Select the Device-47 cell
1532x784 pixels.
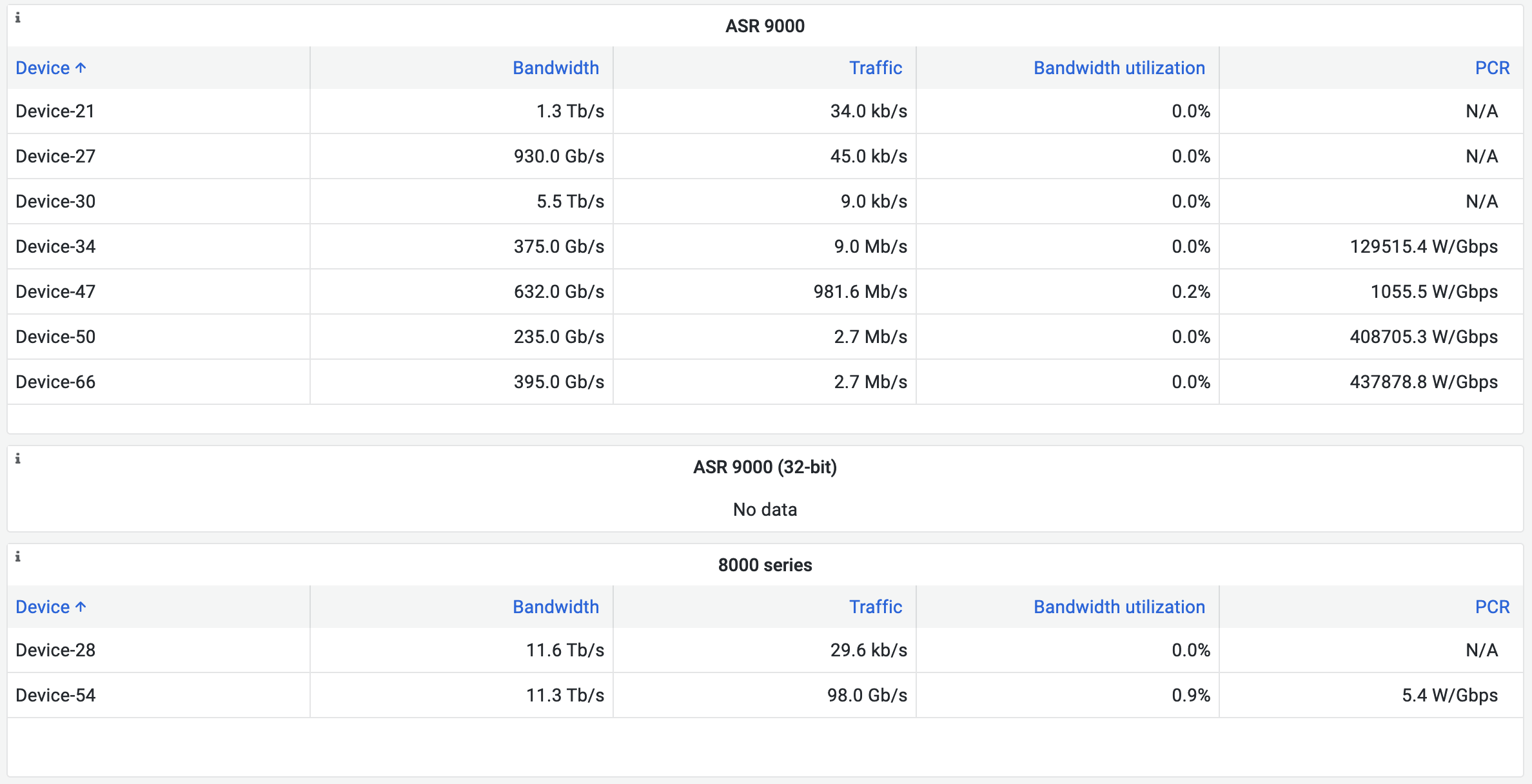(x=55, y=291)
